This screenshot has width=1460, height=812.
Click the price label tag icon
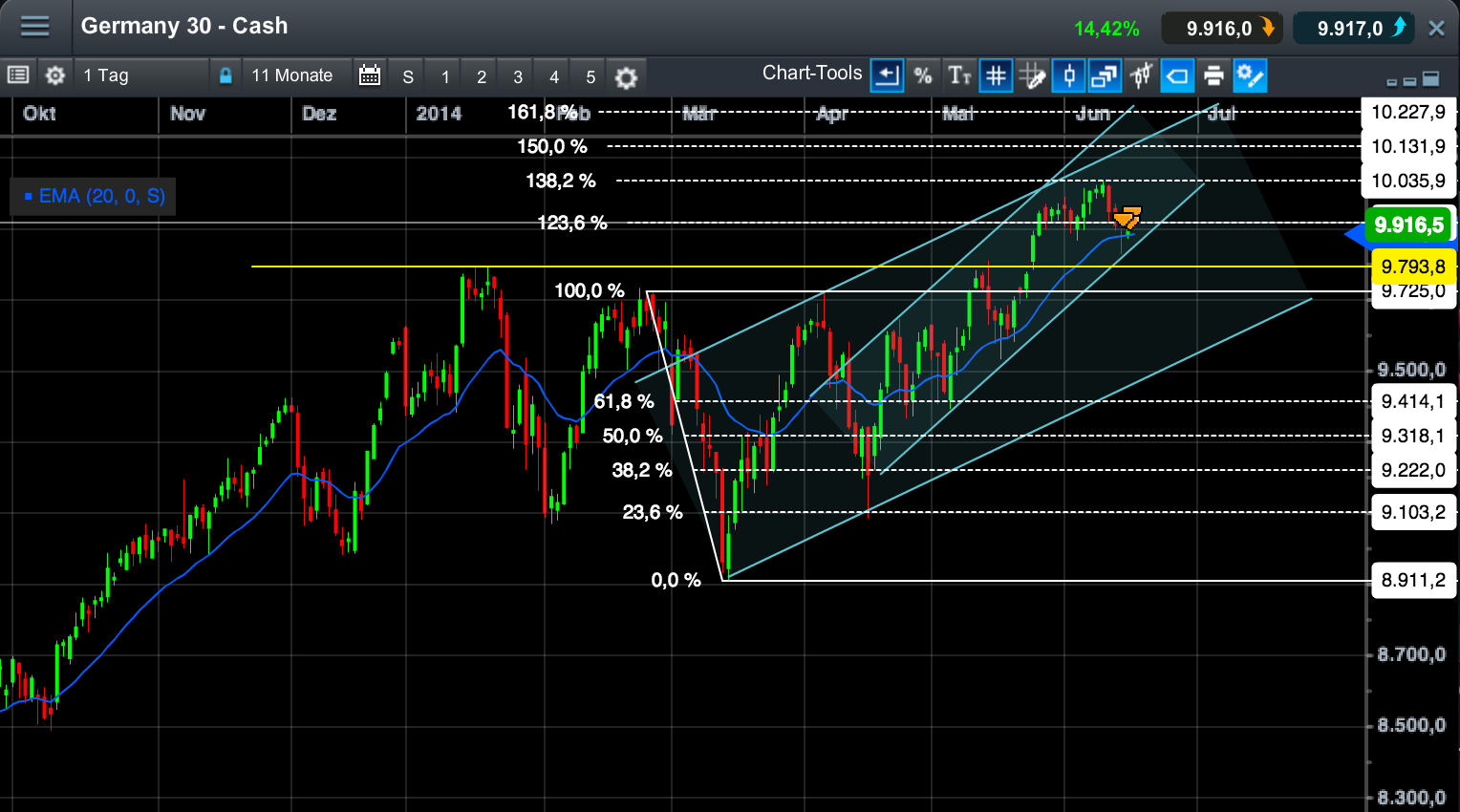[x=1176, y=75]
